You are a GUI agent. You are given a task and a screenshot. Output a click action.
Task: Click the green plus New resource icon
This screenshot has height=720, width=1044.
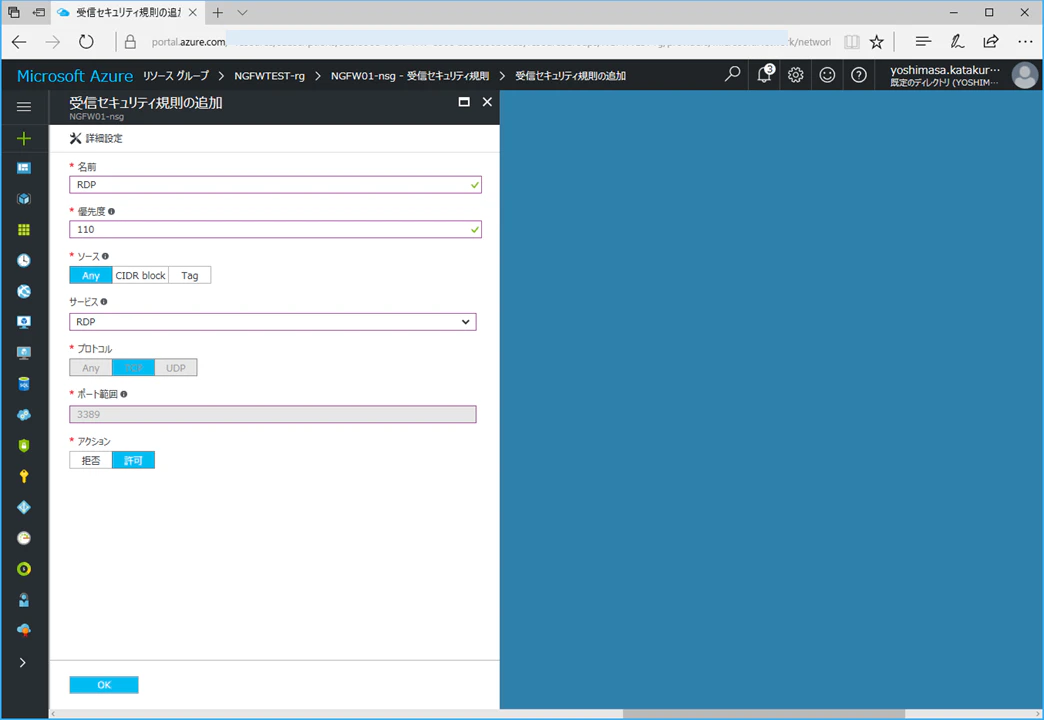[x=24, y=138]
